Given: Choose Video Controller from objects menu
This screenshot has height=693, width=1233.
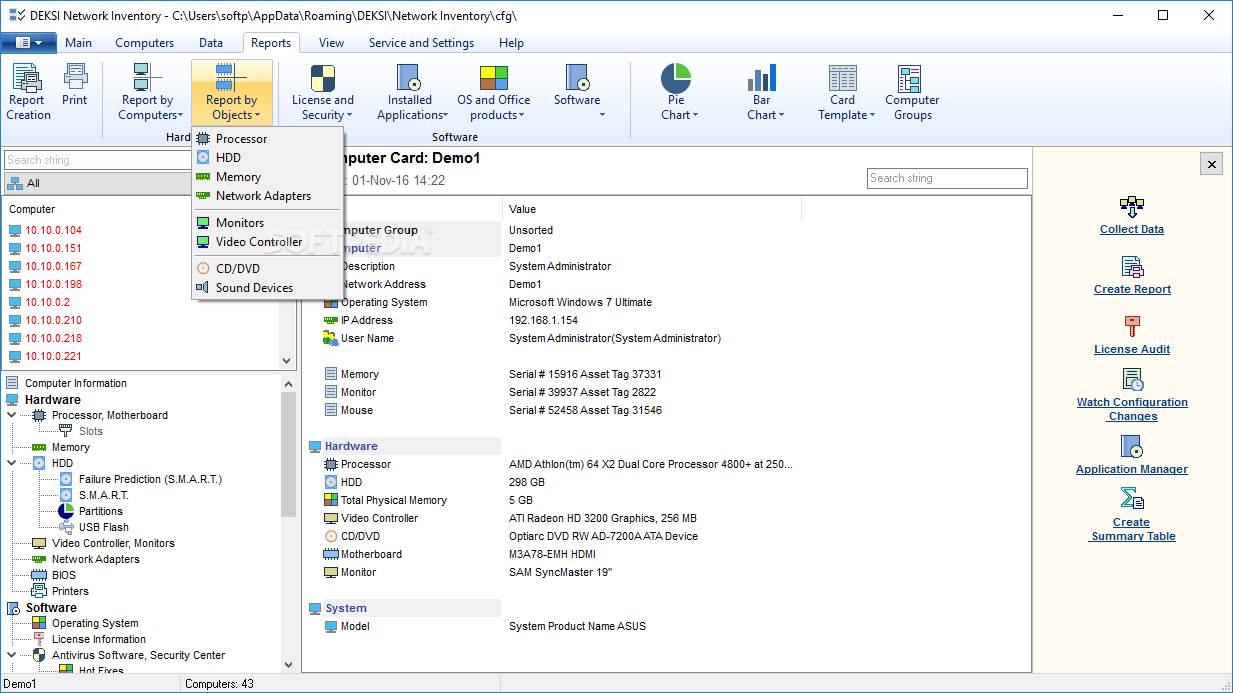Looking at the screenshot, I should coord(268,242).
